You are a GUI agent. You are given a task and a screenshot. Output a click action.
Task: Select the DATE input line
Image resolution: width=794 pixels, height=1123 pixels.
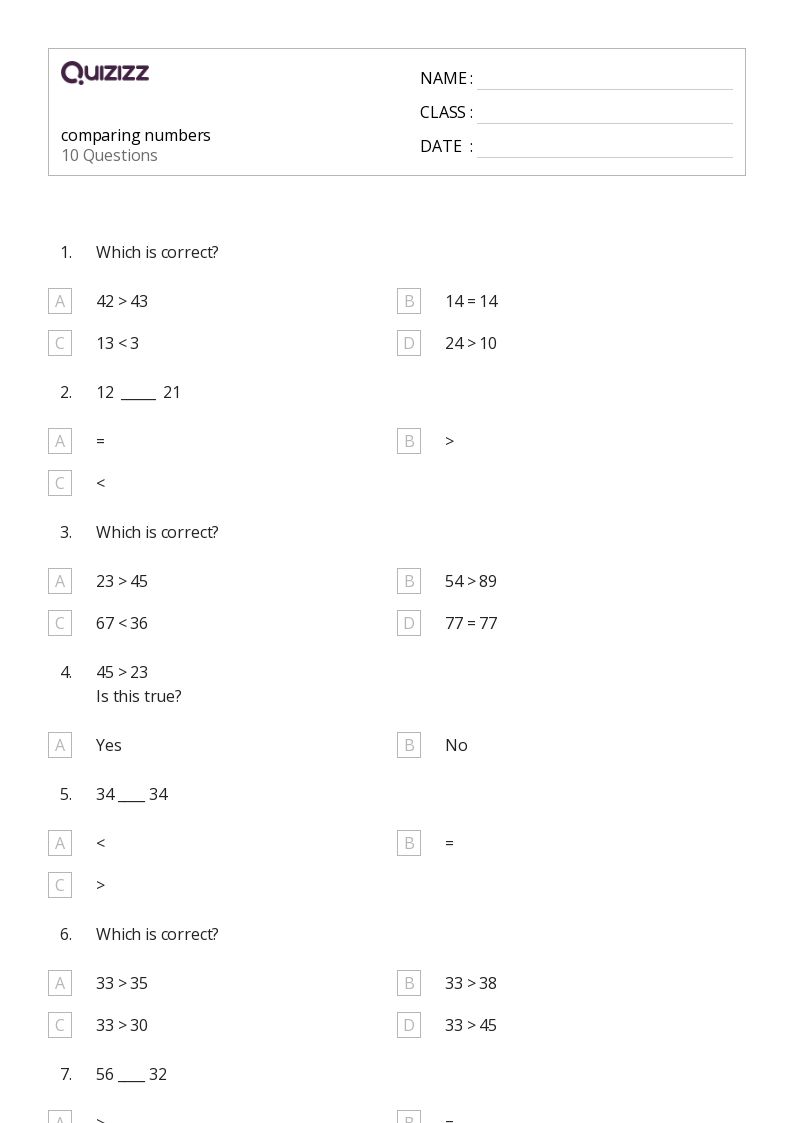(605, 147)
